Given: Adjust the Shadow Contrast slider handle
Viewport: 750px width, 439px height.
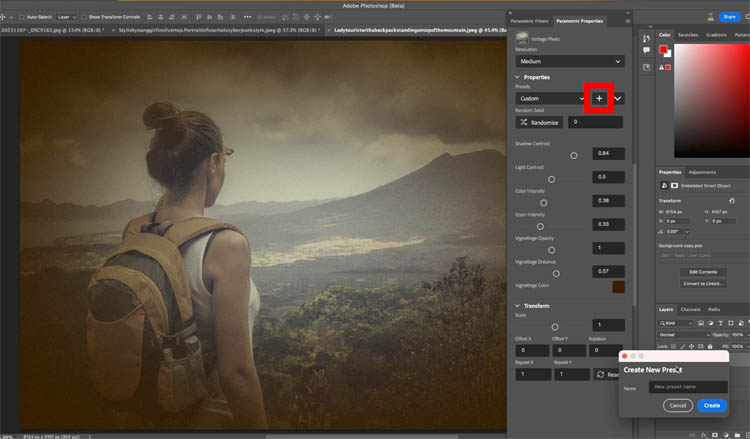Looking at the screenshot, I should pyautogui.click(x=574, y=155).
